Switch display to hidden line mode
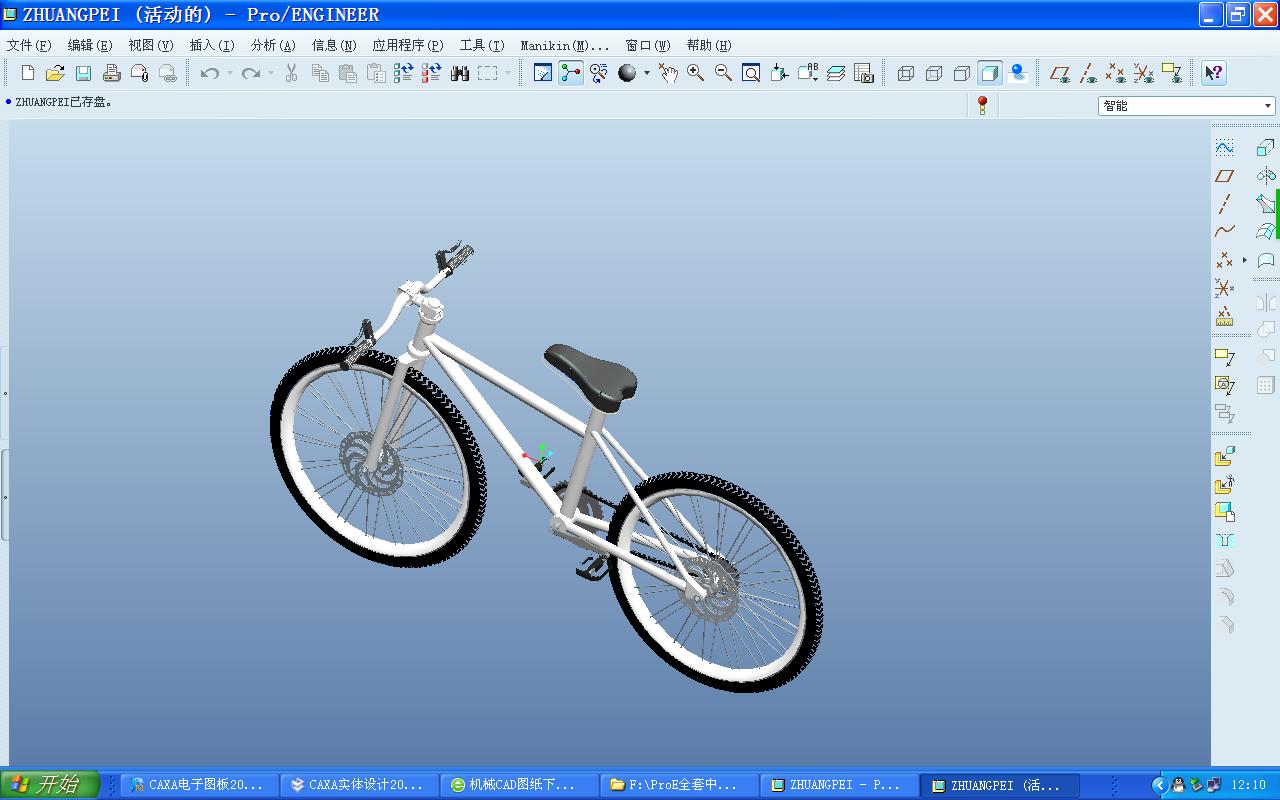This screenshot has width=1280, height=800. point(934,73)
